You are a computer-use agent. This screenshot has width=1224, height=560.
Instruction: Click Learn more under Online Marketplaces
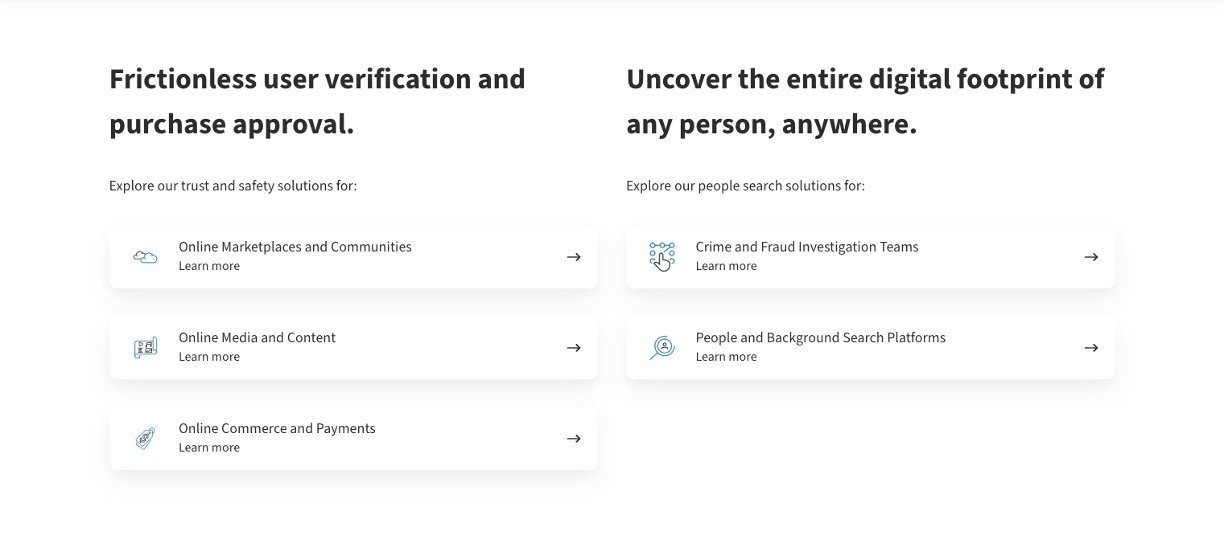coord(209,266)
